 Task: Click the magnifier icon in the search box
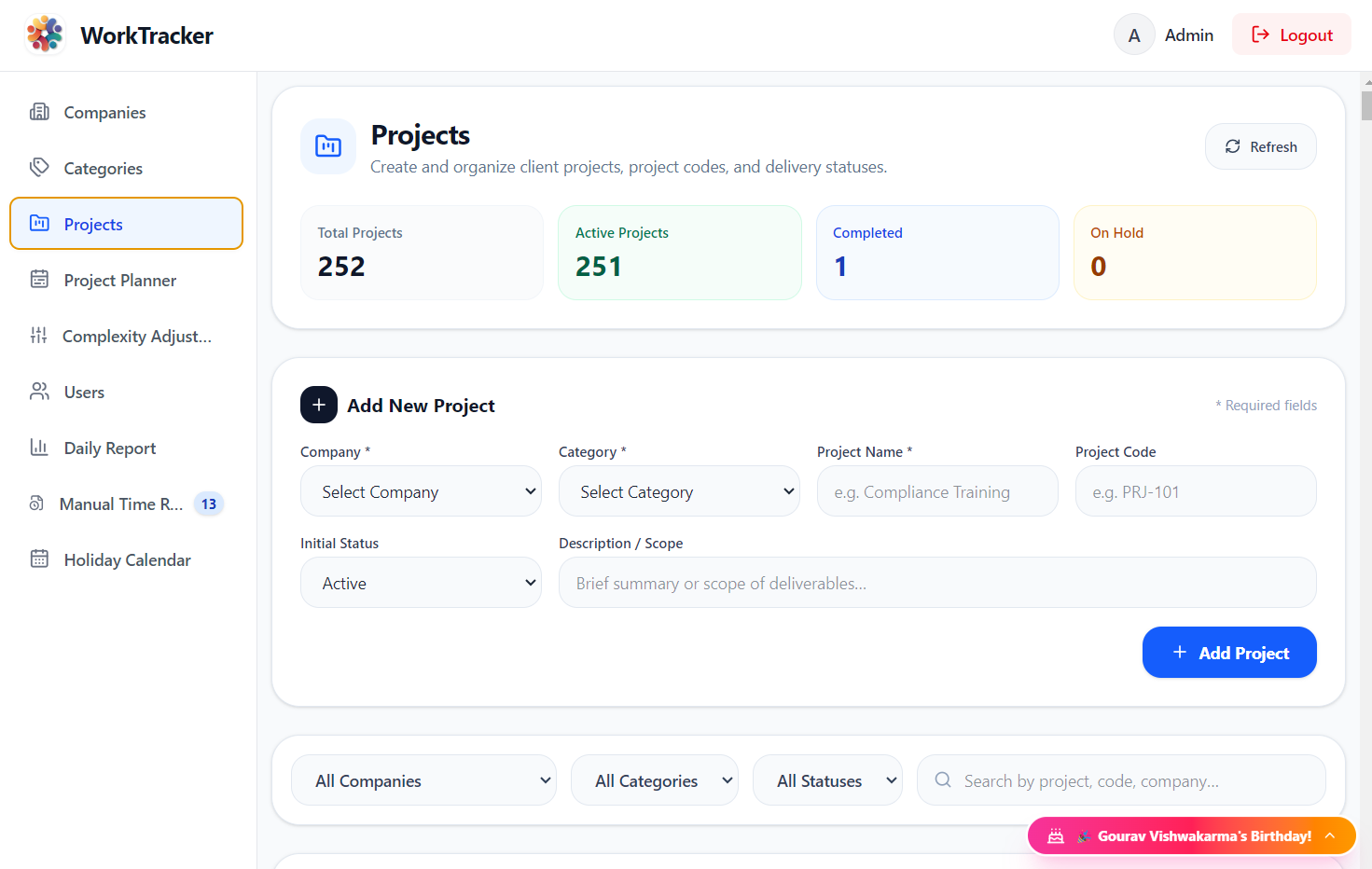(x=943, y=779)
